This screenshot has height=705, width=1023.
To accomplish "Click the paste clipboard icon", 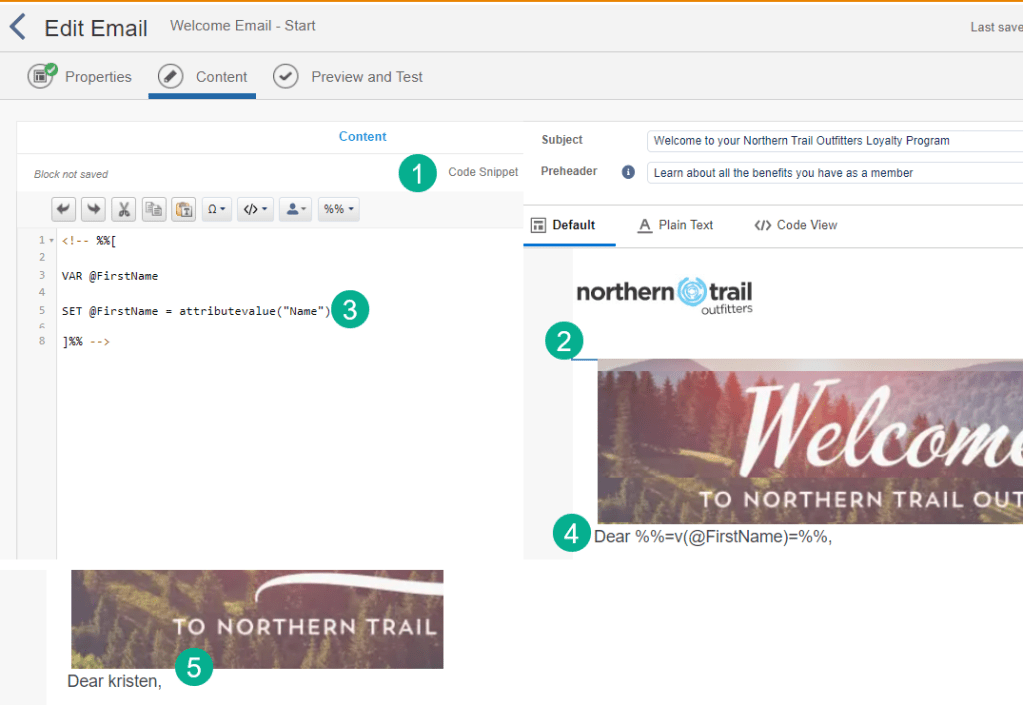I will pos(184,209).
